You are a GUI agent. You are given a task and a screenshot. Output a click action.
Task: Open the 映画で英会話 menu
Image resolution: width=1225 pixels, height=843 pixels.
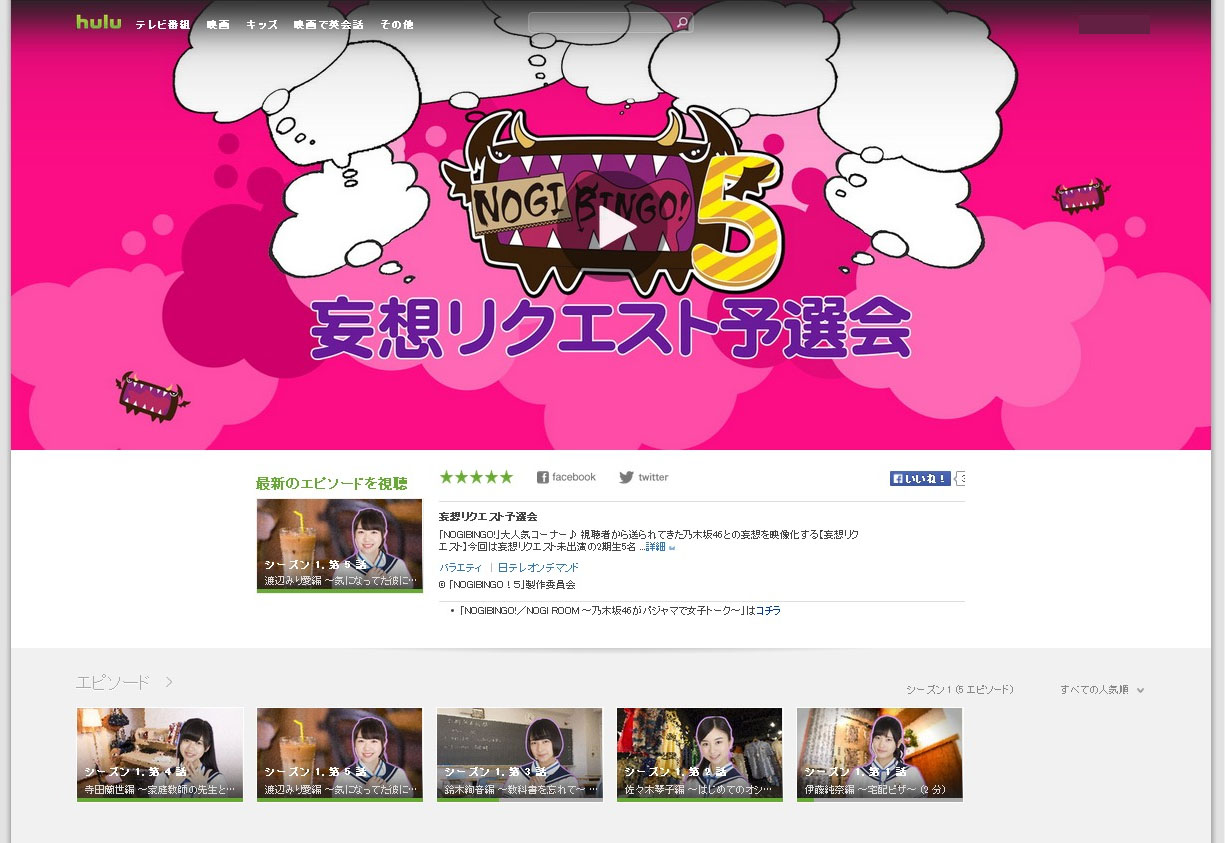(329, 24)
